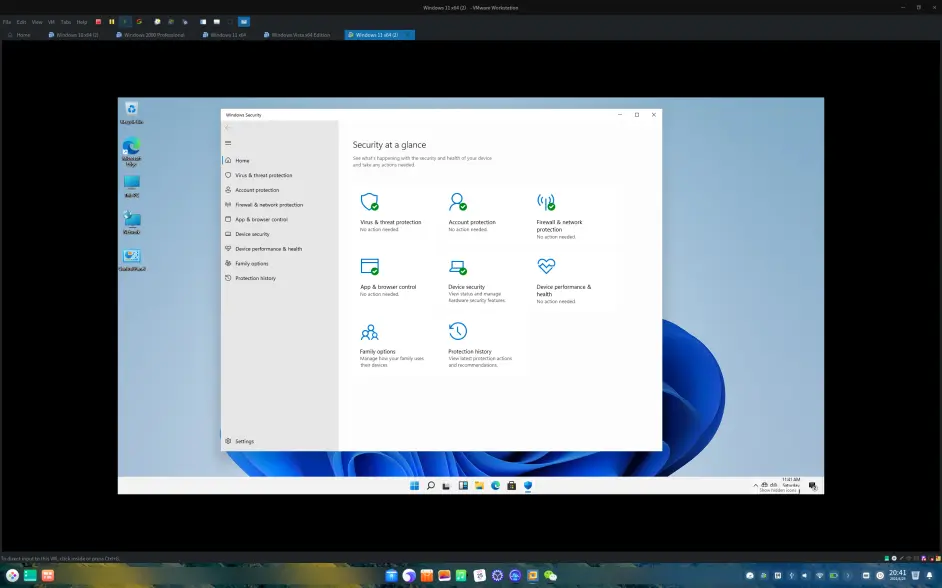Click Windows Security shield on the taskbar

pyautogui.click(x=528, y=485)
